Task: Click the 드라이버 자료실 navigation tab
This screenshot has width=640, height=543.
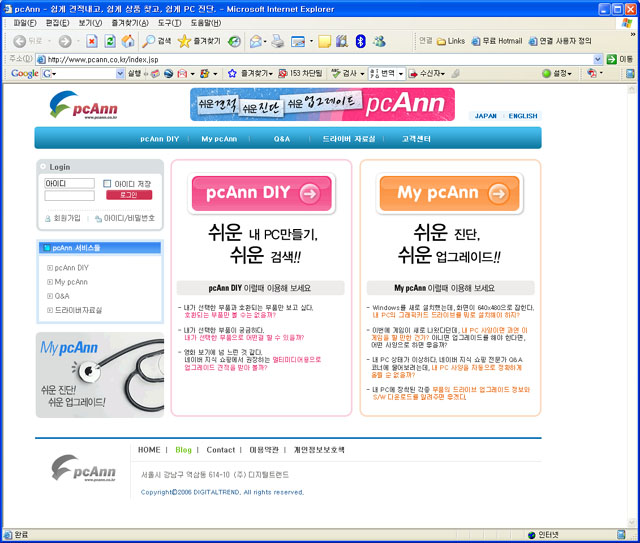Action: pyautogui.click(x=349, y=139)
